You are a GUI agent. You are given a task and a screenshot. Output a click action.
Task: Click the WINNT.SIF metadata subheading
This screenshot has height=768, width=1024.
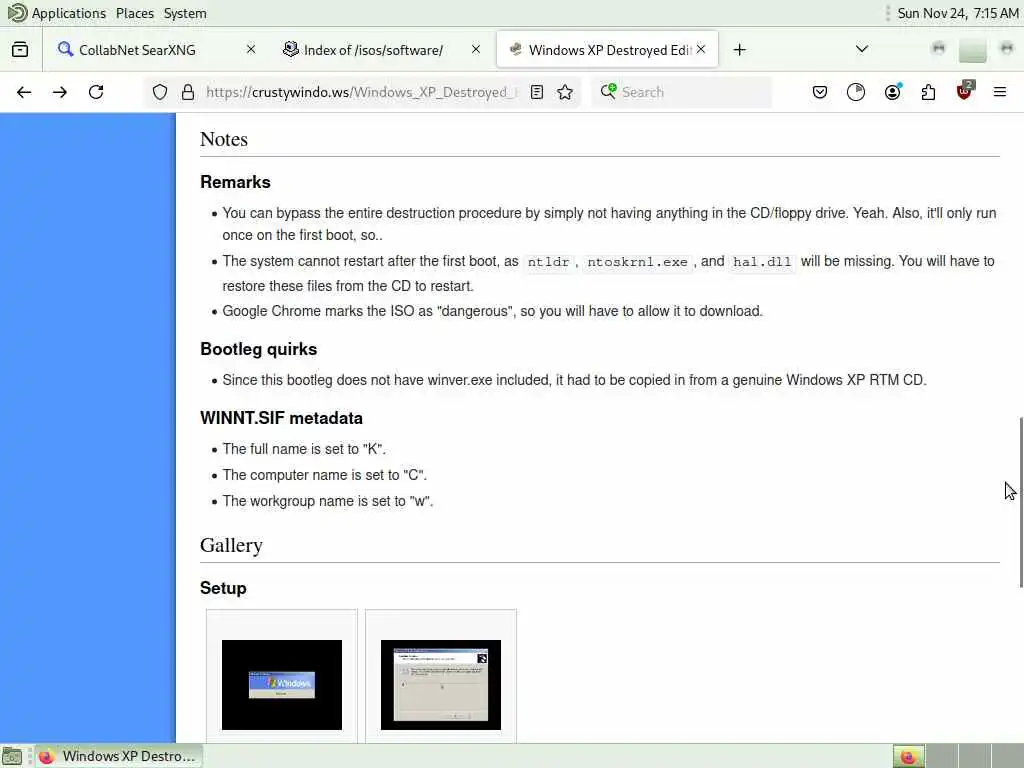(x=281, y=418)
